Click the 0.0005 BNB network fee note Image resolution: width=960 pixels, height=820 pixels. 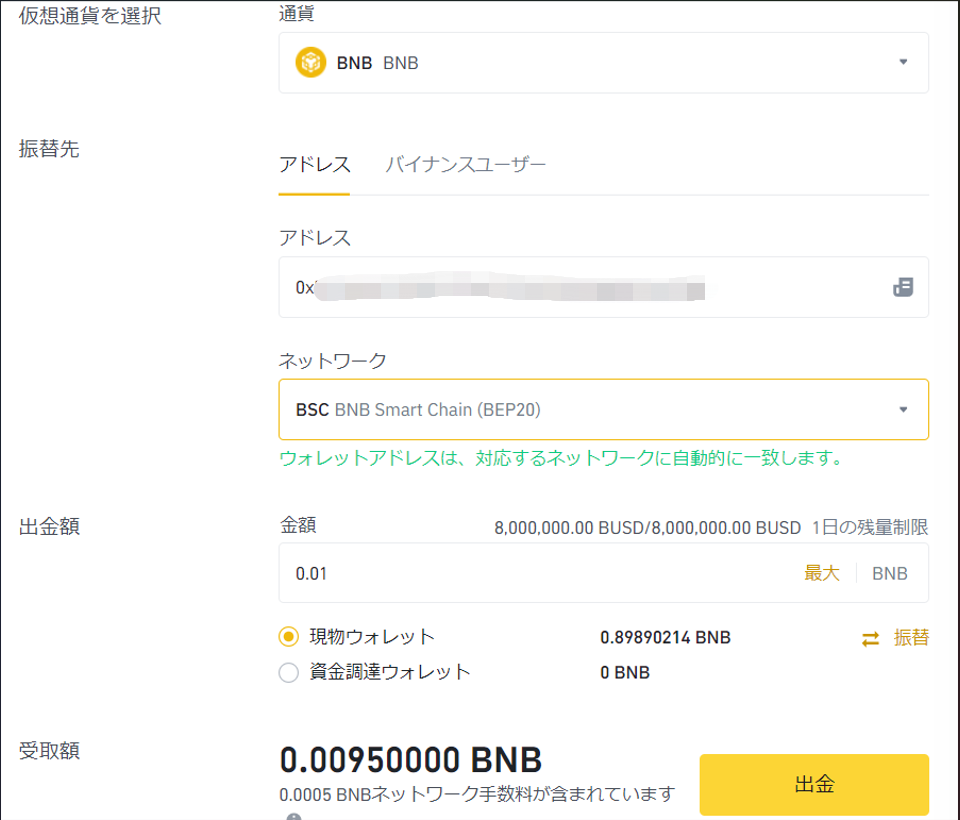(x=477, y=794)
